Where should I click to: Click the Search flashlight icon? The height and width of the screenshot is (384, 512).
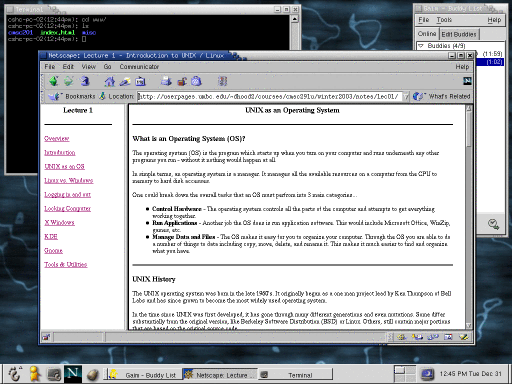[x=125, y=81]
